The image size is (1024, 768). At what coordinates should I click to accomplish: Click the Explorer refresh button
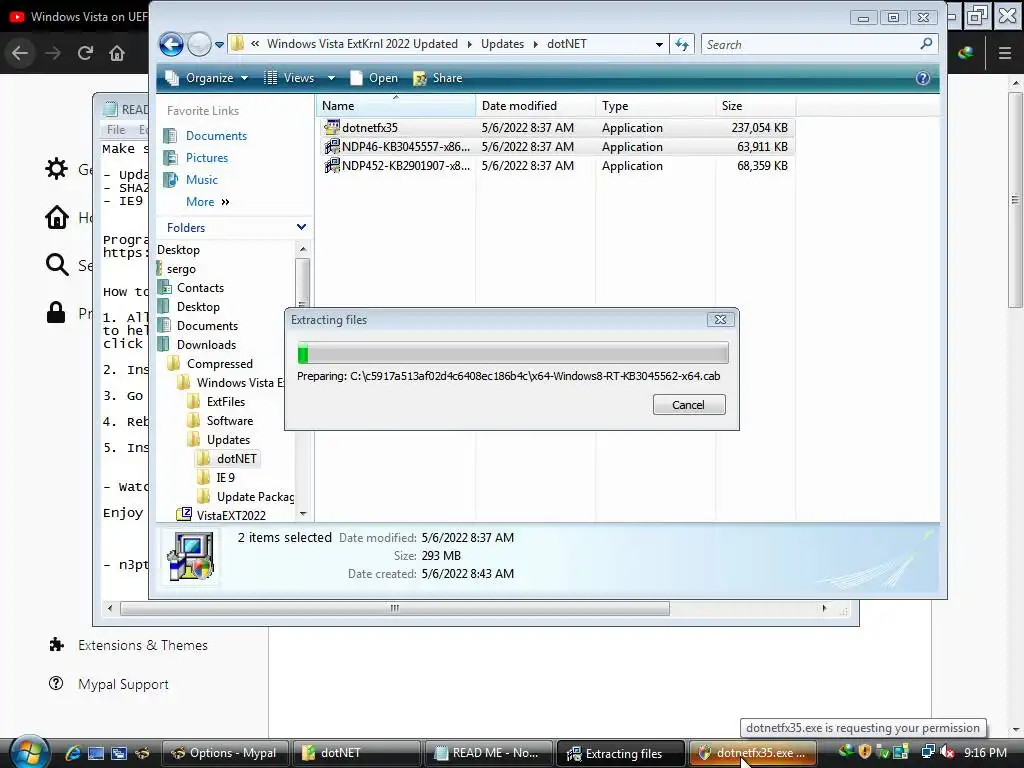[x=682, y=44]
